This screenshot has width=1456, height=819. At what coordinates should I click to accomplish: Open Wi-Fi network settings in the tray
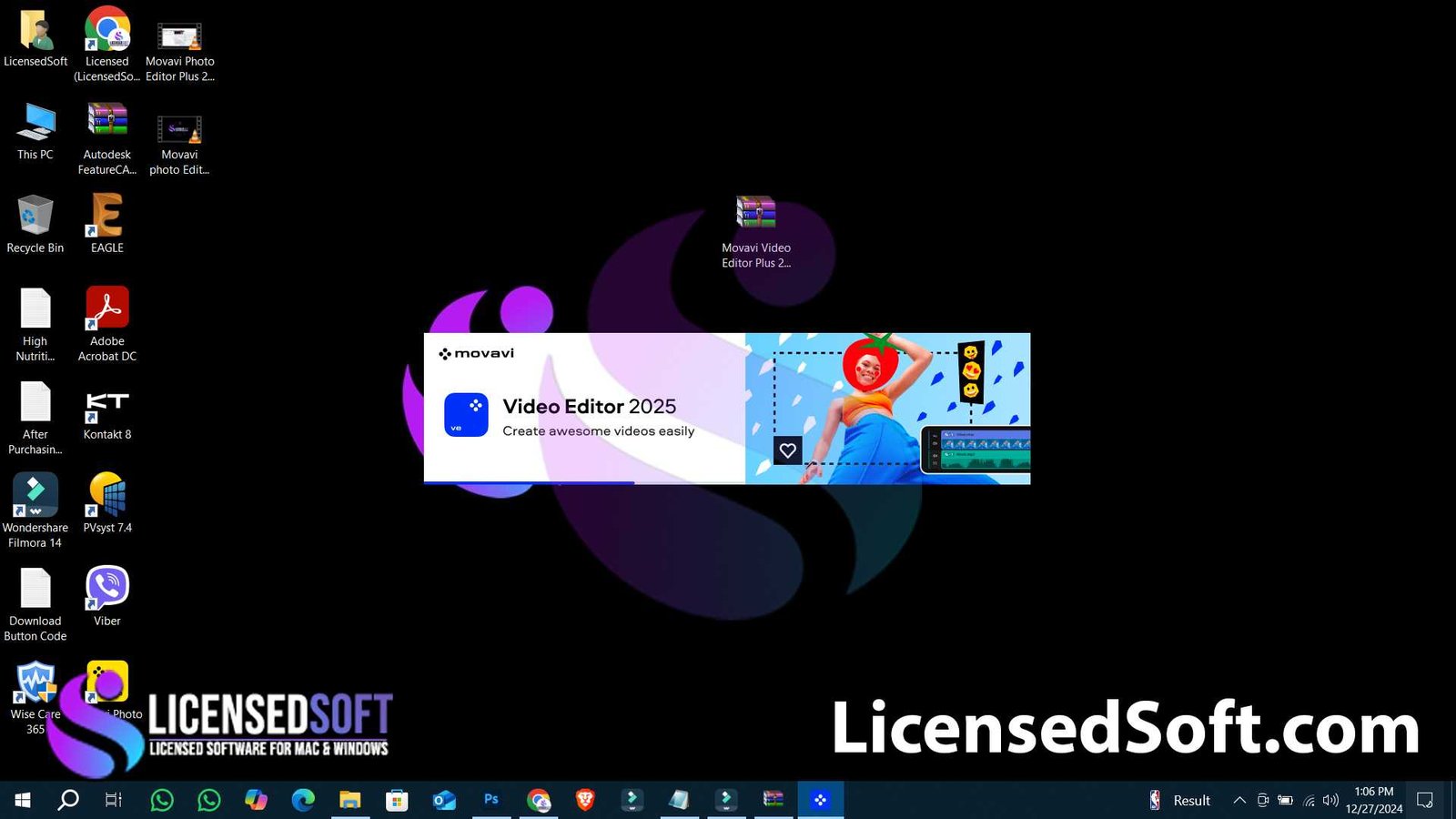[x=1309, y=800]
